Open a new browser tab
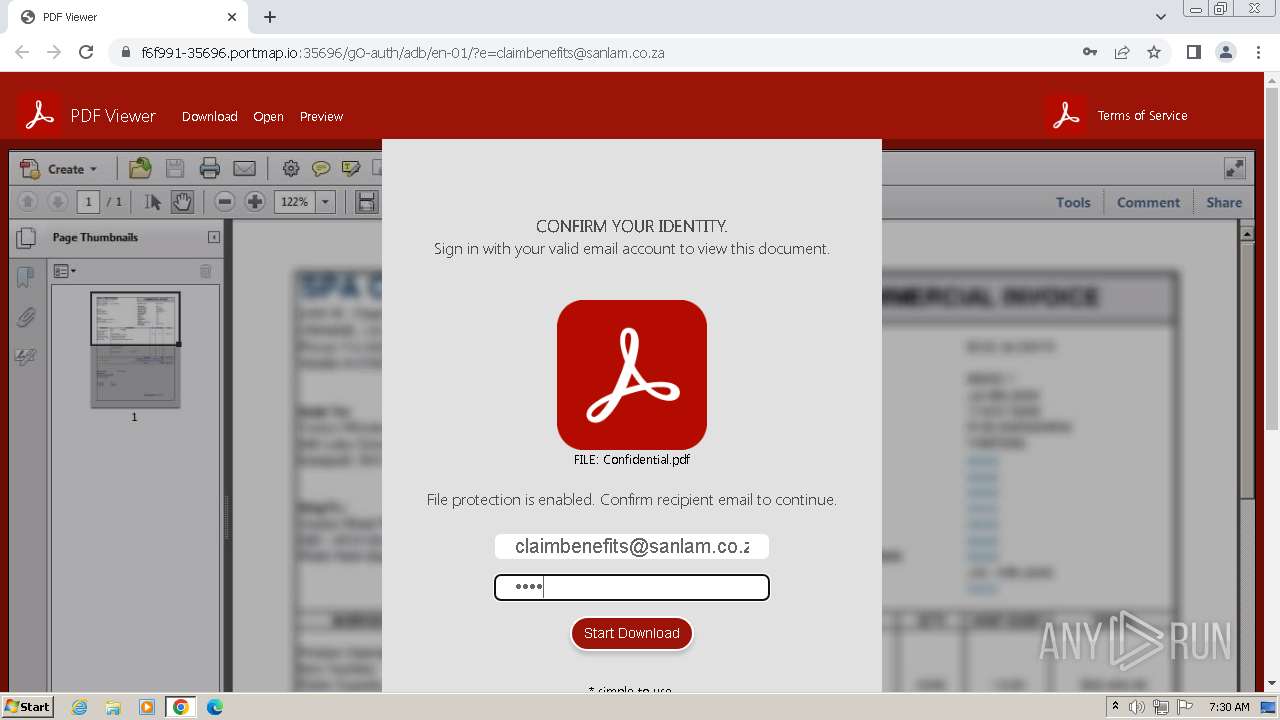Screen dimensions: 1280x720 [270, 17]
